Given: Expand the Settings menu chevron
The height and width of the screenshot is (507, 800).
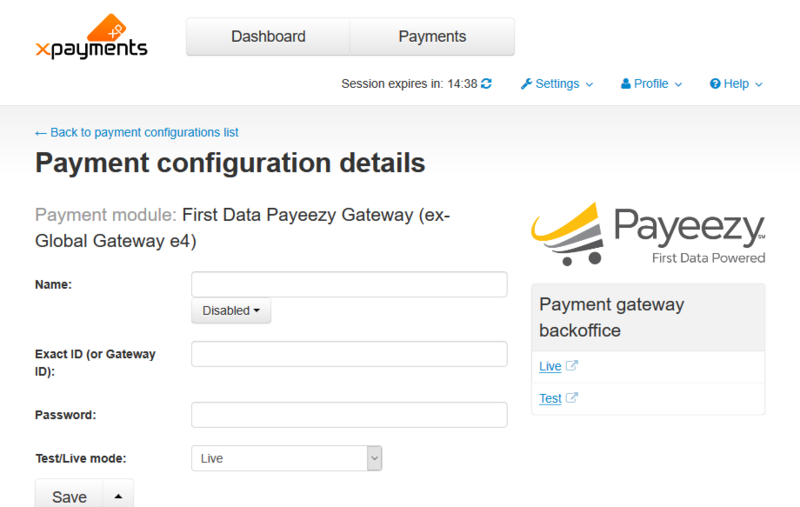Looking at the screenshot, I should coord(589,85).
